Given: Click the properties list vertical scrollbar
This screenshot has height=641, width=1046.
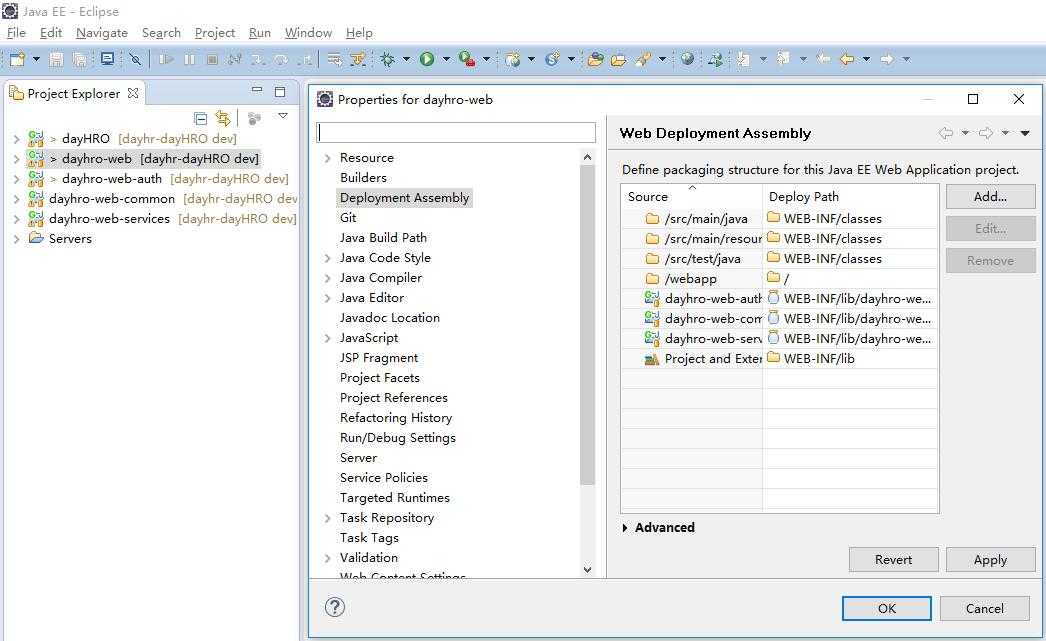Looking at the screenshot, I should click(587, 320).
